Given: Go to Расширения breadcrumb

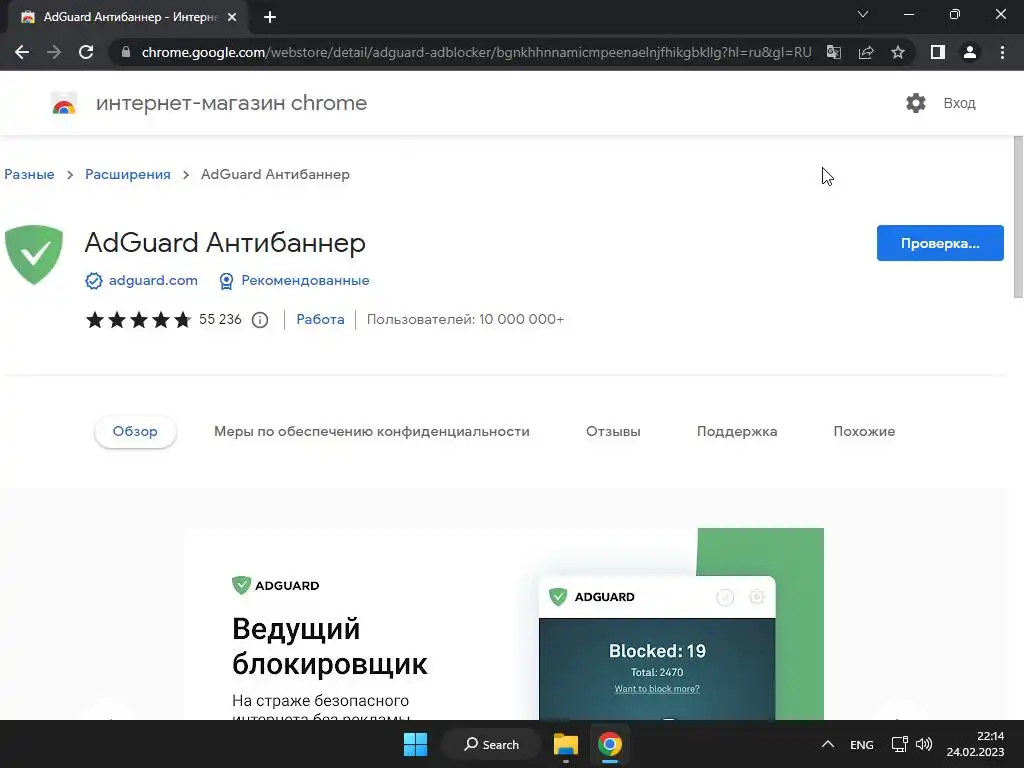Looking at the screenshot, I should (128, 174).
